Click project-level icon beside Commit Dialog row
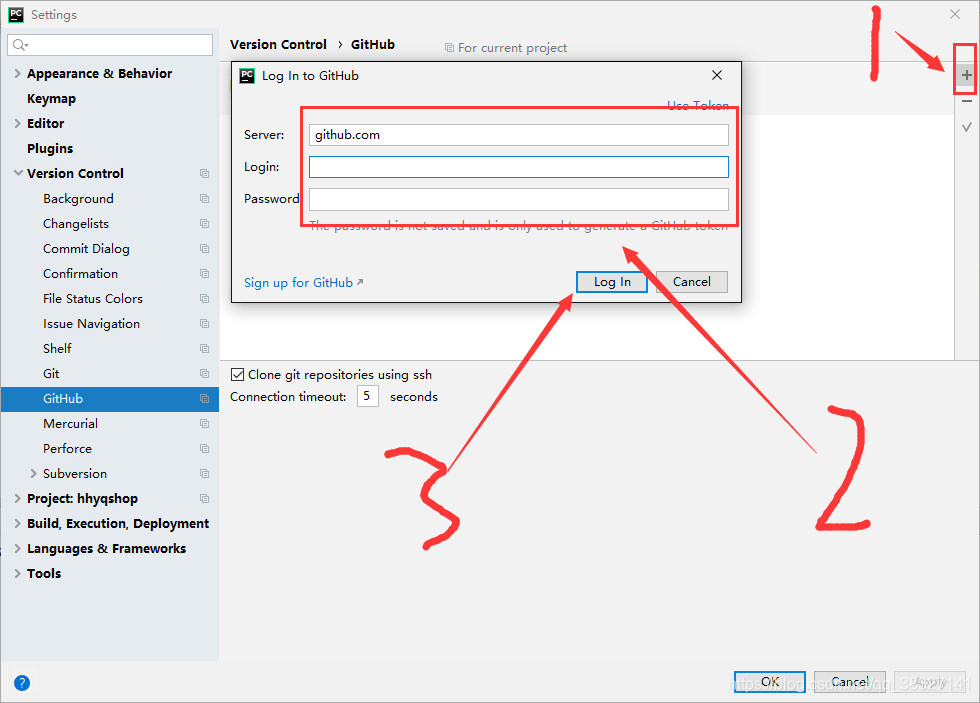Image resolution: width=980 pixels, height=703 pixels. [x=204, y=249]
